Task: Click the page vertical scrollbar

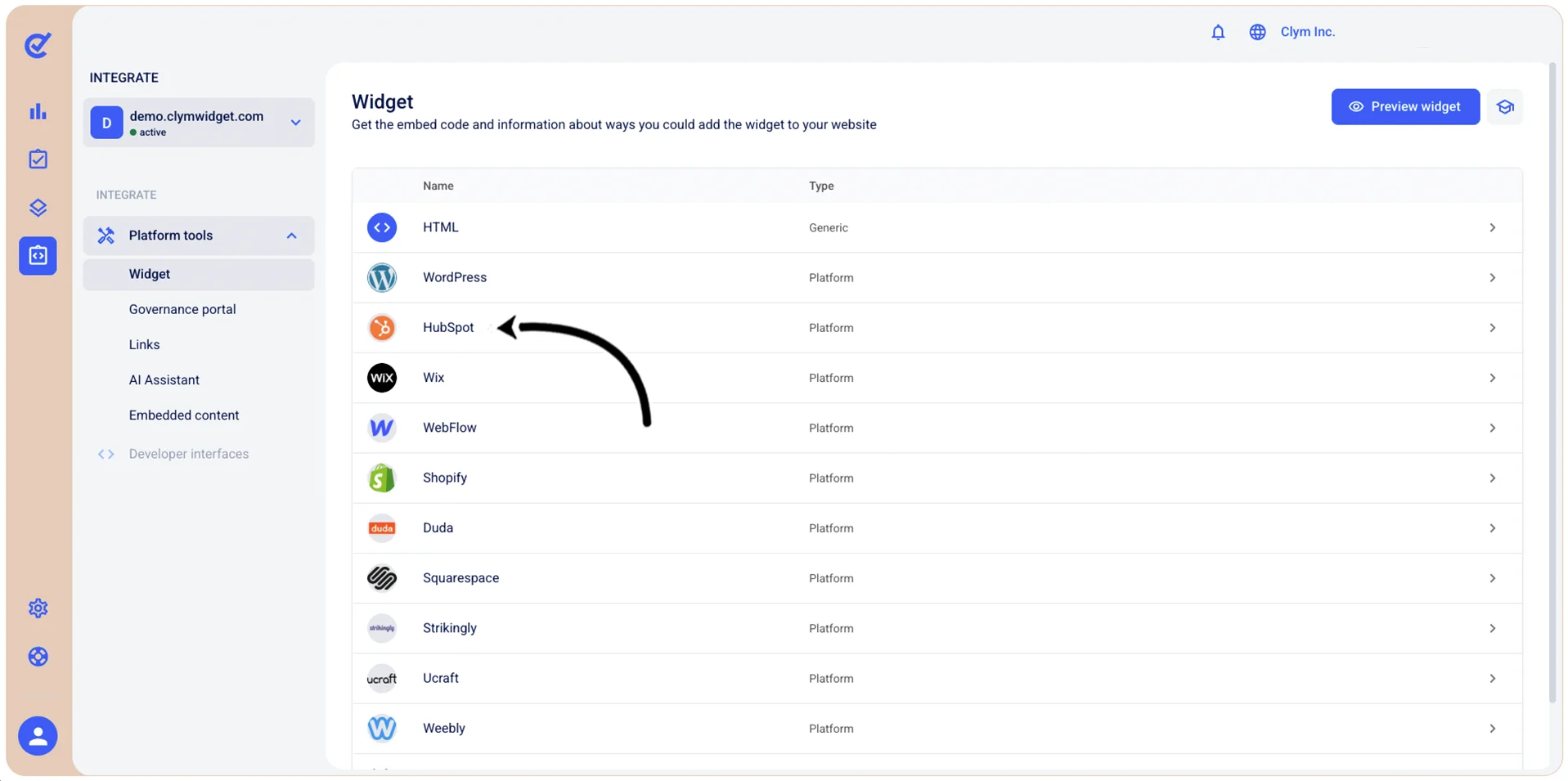Action: click(x=1552, y=383)
